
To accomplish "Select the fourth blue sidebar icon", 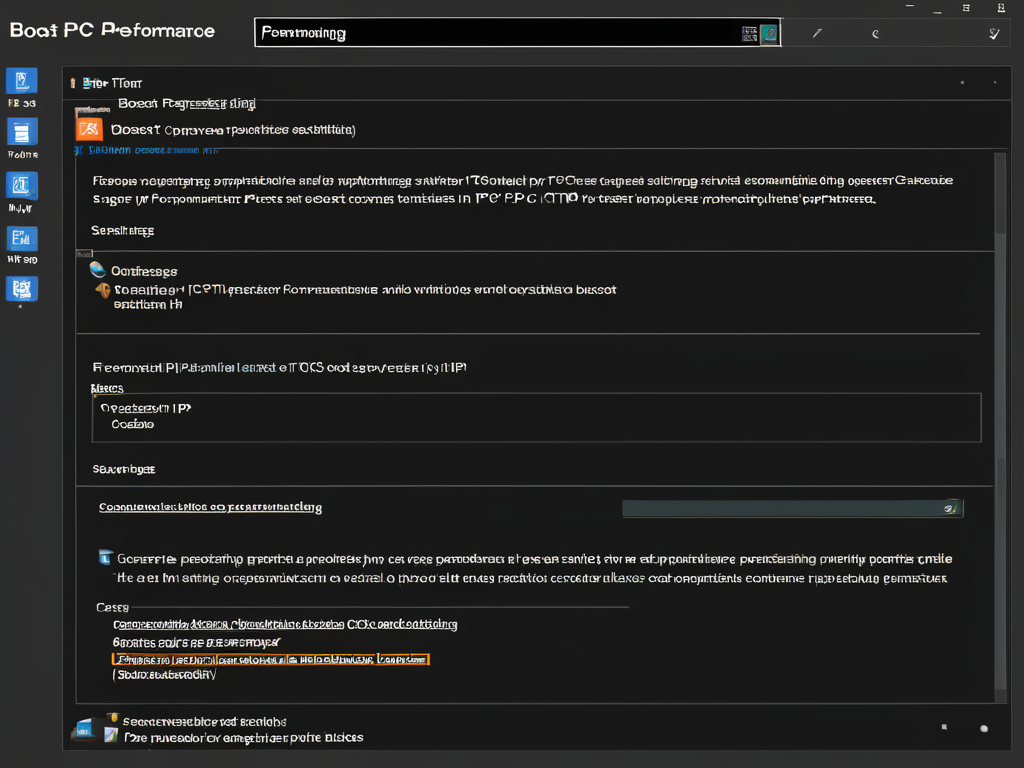I will click(x=21, y=238).
